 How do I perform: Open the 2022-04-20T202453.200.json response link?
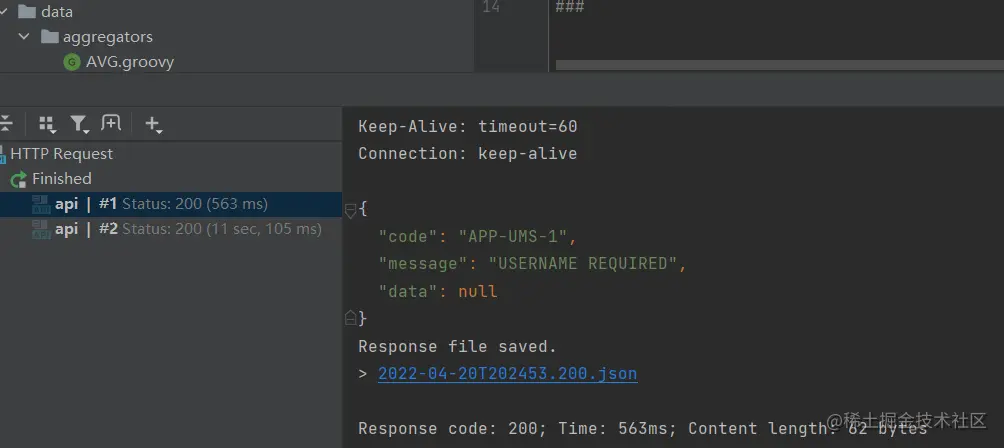pyautogui.click(x=507, y=374)
